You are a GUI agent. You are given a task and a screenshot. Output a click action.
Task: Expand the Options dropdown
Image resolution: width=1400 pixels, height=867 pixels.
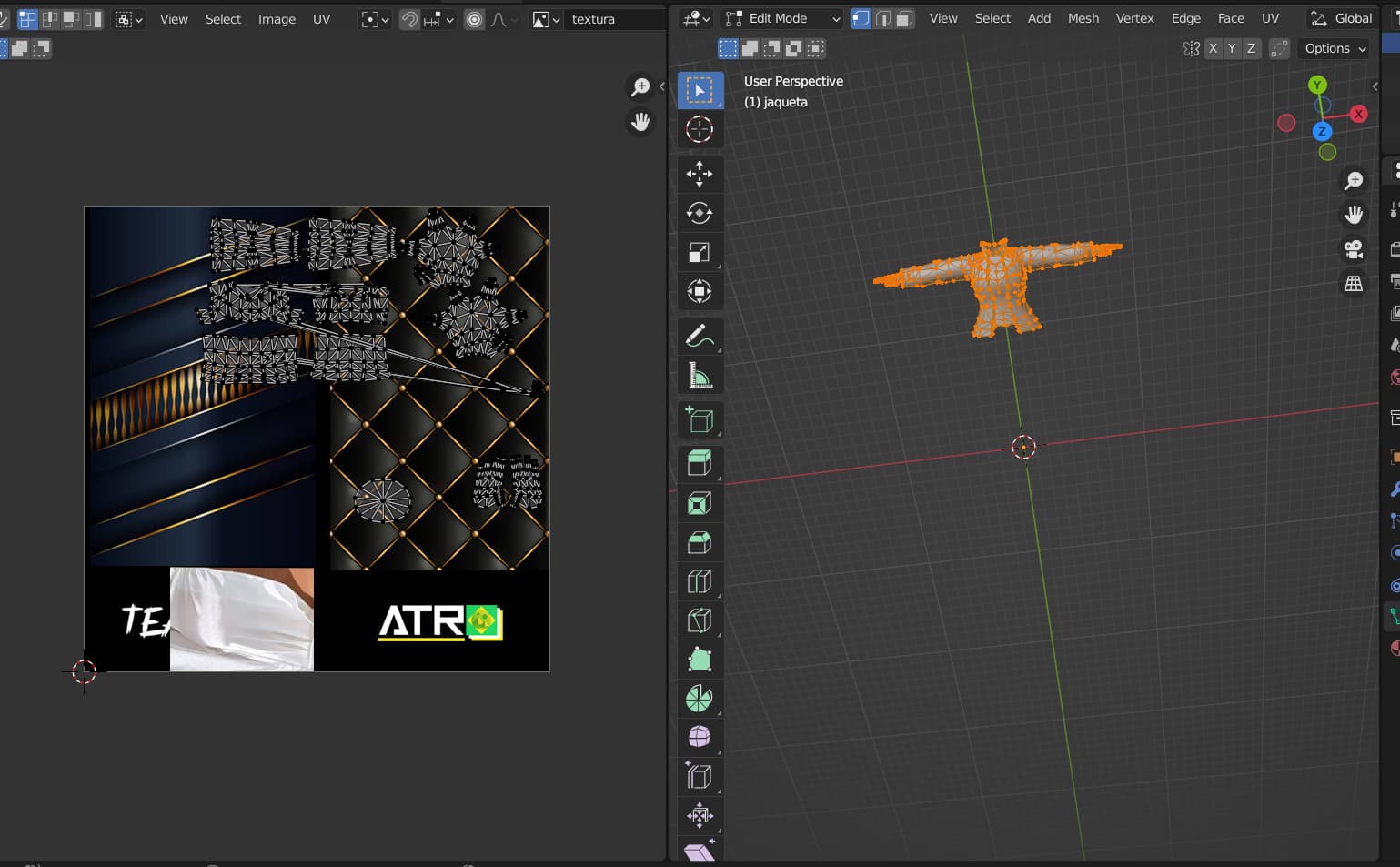pos(1335,48)
